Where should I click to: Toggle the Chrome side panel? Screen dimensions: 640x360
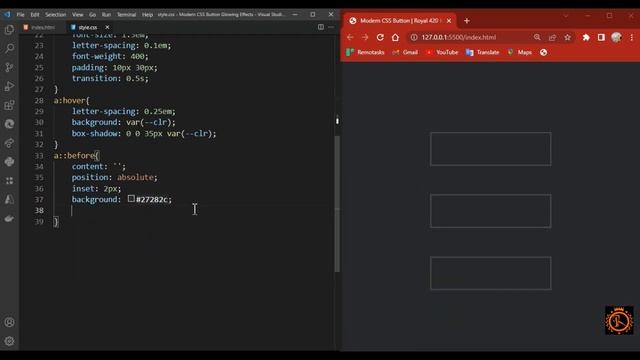click(601, 37)
